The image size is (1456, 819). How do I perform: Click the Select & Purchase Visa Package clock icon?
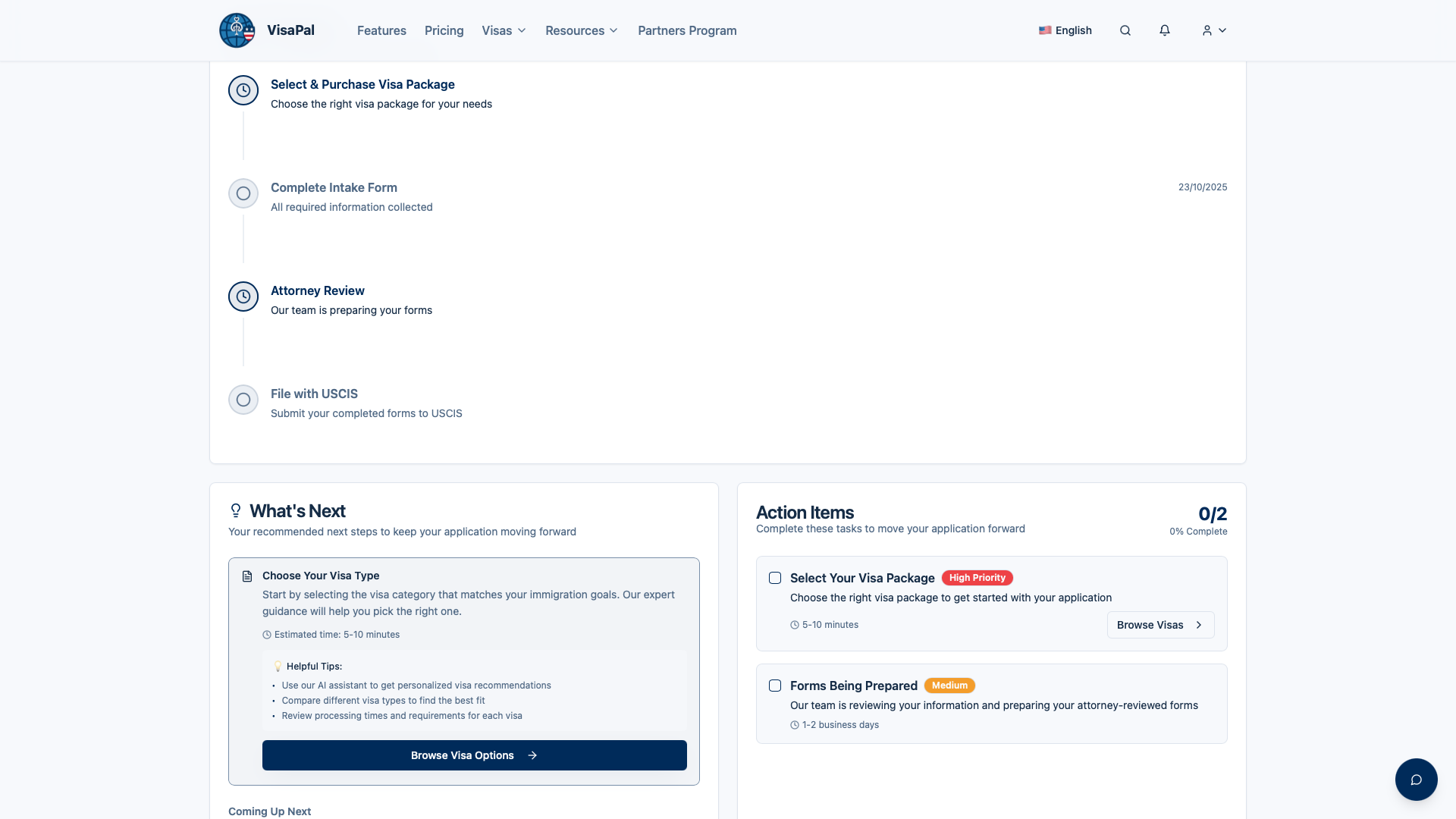click(x=243, y=90)
